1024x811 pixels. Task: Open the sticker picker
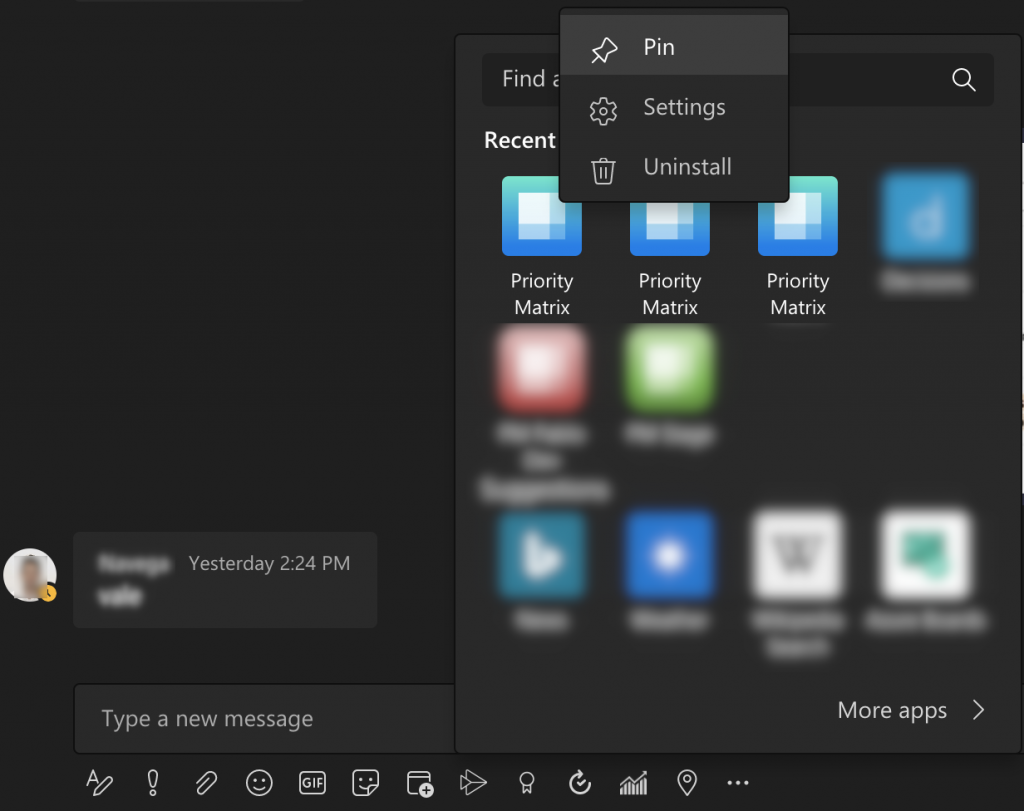pyautogui.click(x=365, y=783)
